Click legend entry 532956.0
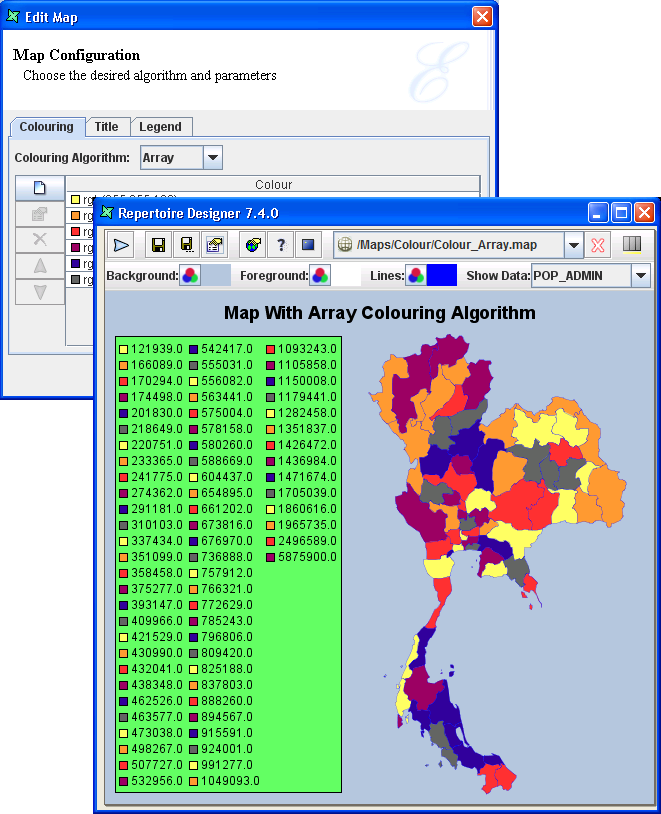Screen dimensions: 661x814 click(151, 781)
